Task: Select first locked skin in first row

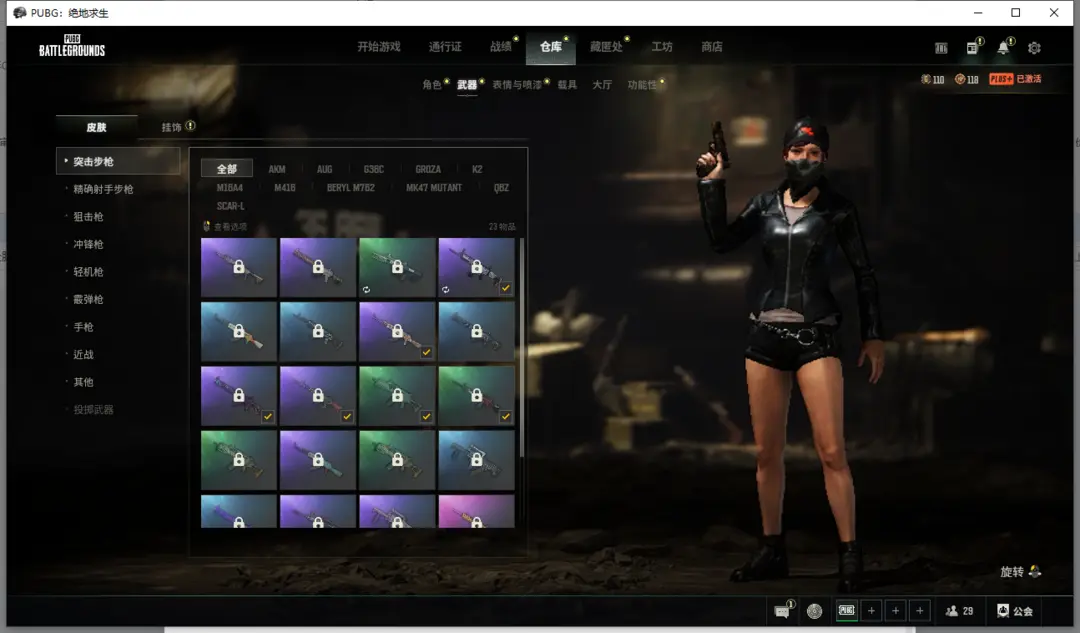Action: [x=239, y=267]
